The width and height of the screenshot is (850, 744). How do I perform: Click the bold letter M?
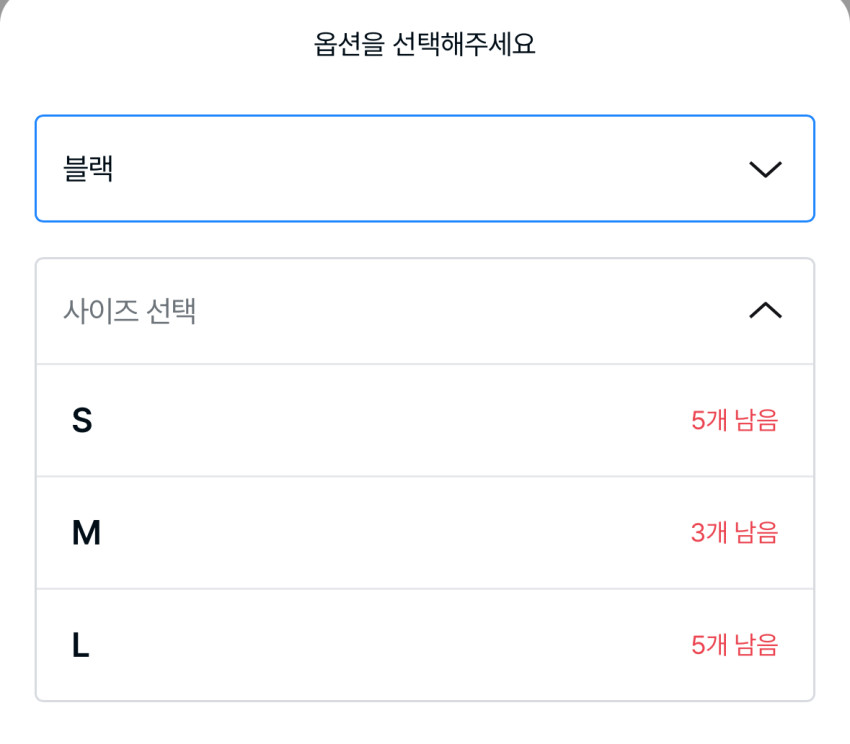pyautogui.click(x=86, y=533)
